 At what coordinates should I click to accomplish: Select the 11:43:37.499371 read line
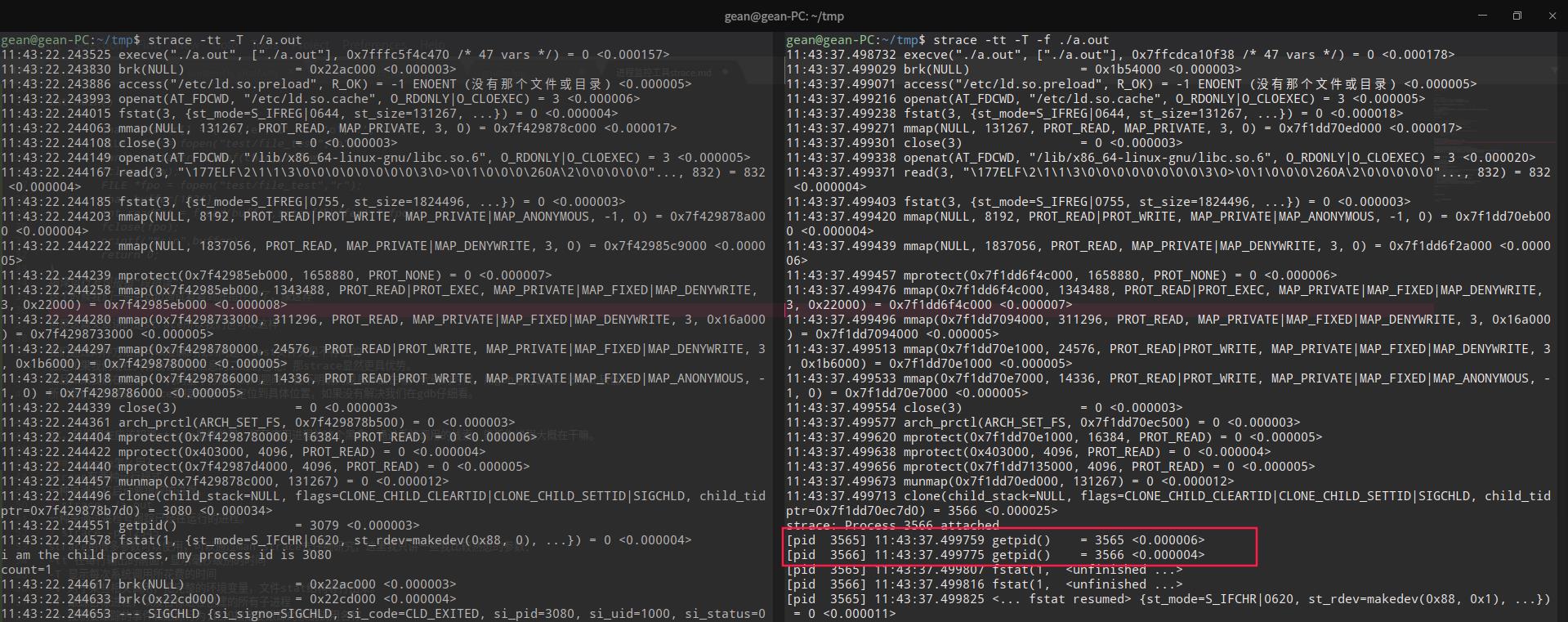pos(1168,179)
